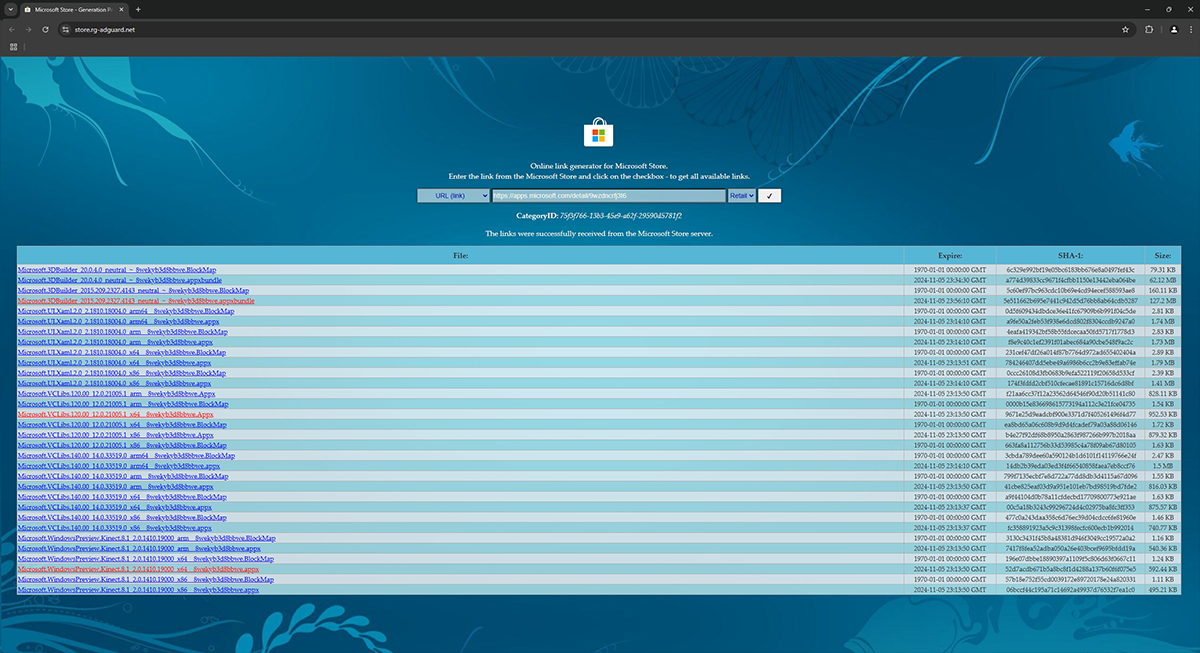Open the tab search chevron
The image size is (1200, 653).
9,9
